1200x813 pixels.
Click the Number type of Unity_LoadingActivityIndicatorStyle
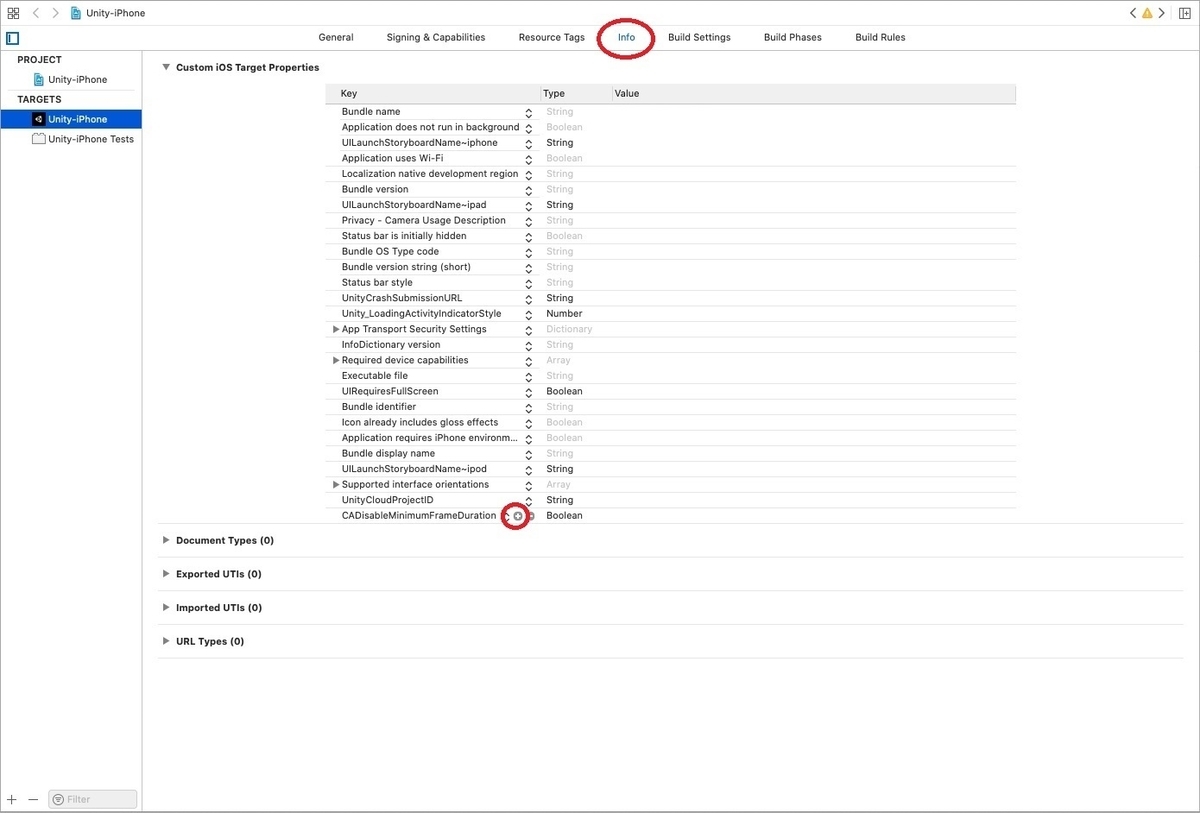pos(564,313)
